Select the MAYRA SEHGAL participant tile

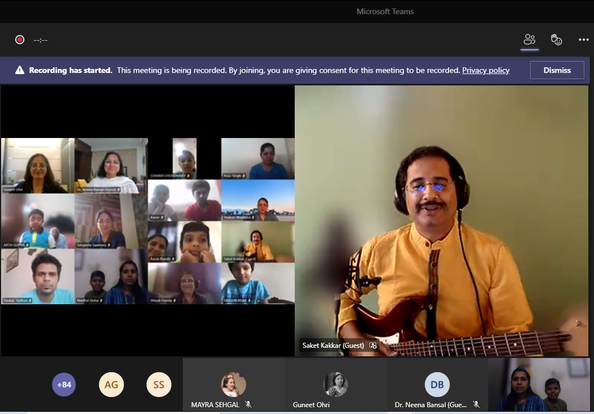tap(233, 384)
